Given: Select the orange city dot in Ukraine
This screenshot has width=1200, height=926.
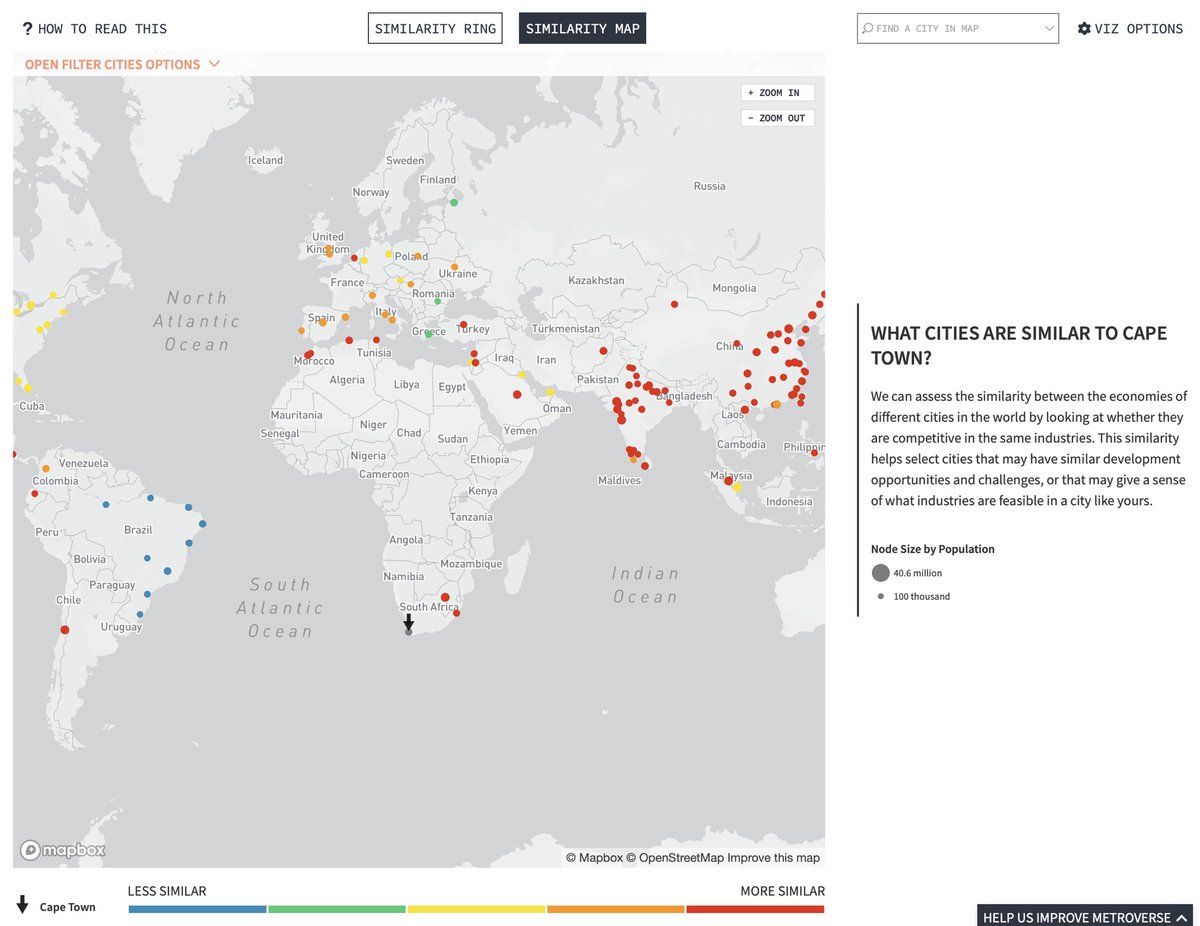Looking at the screenshot, I should 454,267.
